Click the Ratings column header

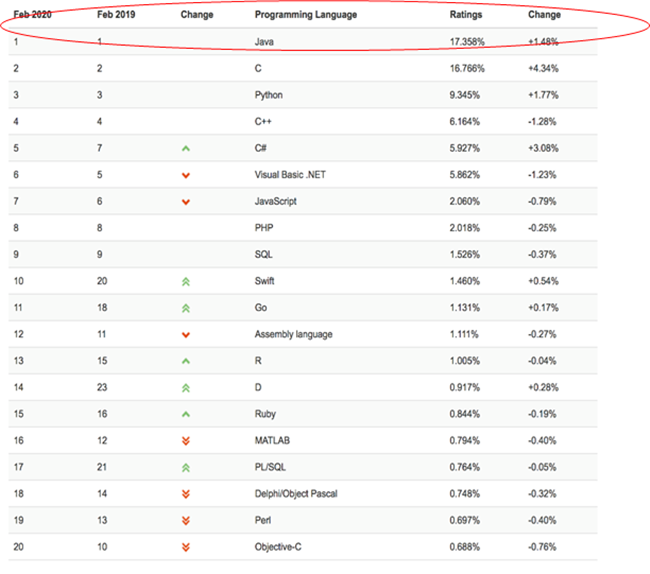tap(465, 15)
